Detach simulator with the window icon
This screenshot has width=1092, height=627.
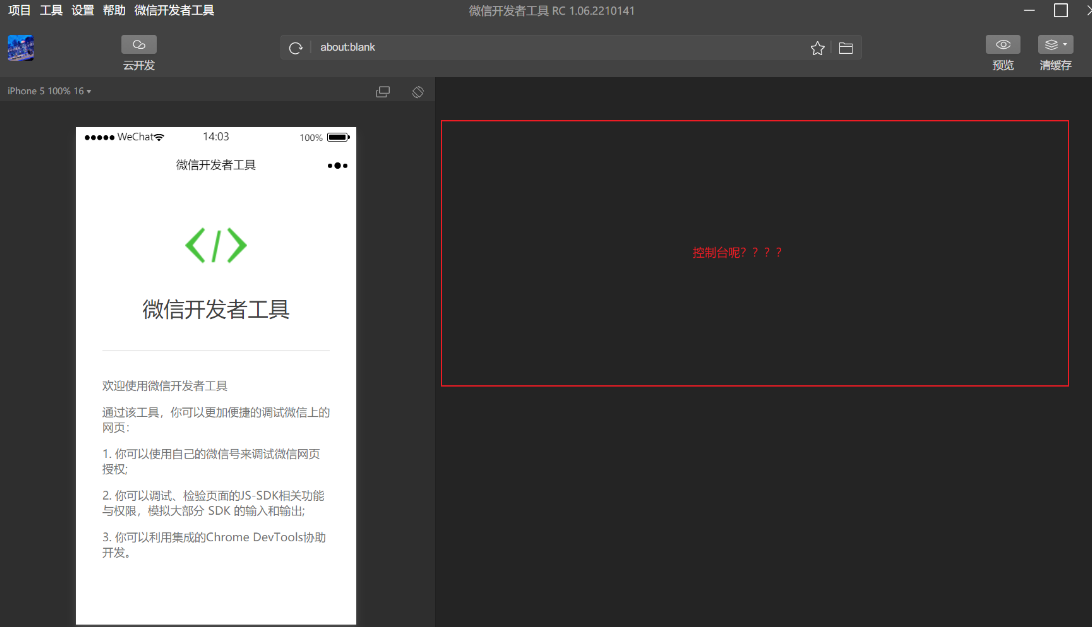click(x=383, y=92)
